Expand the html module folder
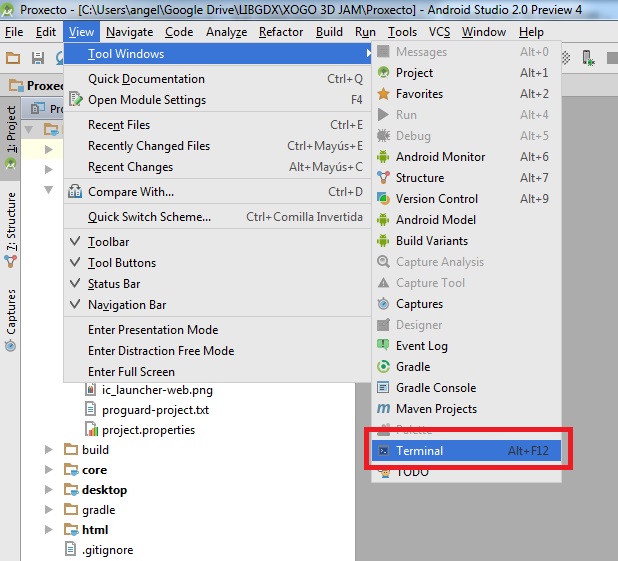The height and width of the screenshot is (561, 618). pos(48,529)
